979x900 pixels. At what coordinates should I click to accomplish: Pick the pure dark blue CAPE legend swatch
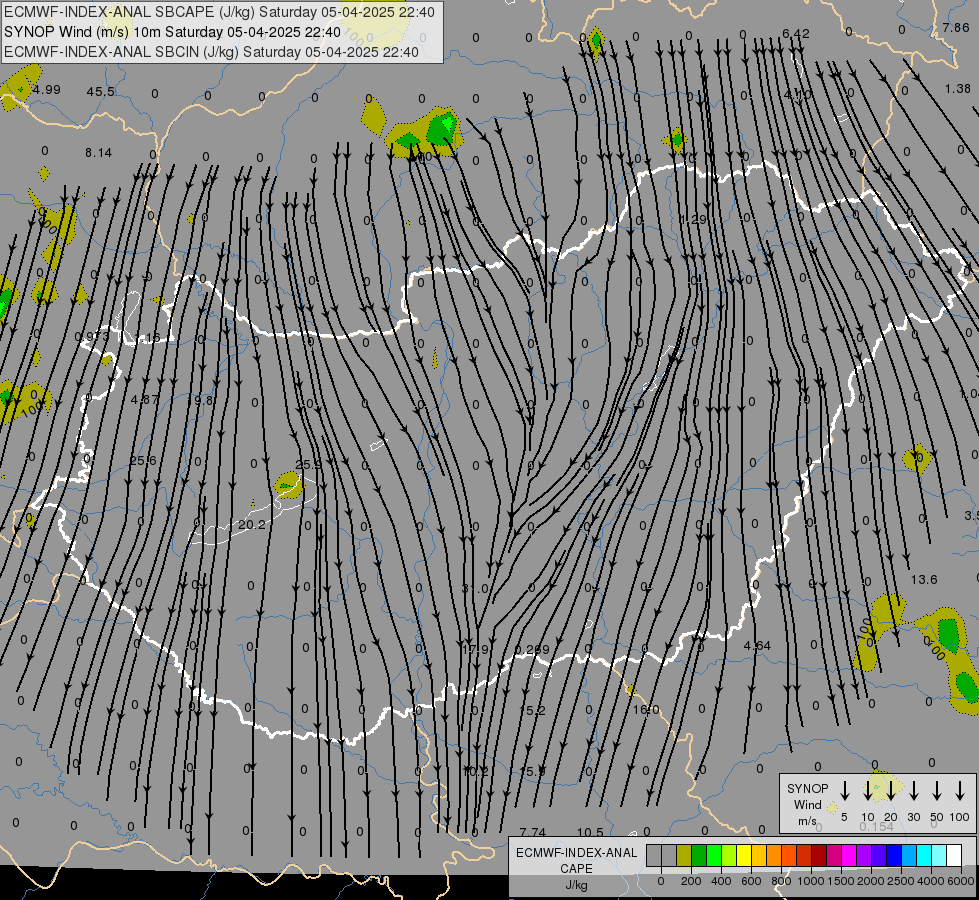[x=893, y=855]
